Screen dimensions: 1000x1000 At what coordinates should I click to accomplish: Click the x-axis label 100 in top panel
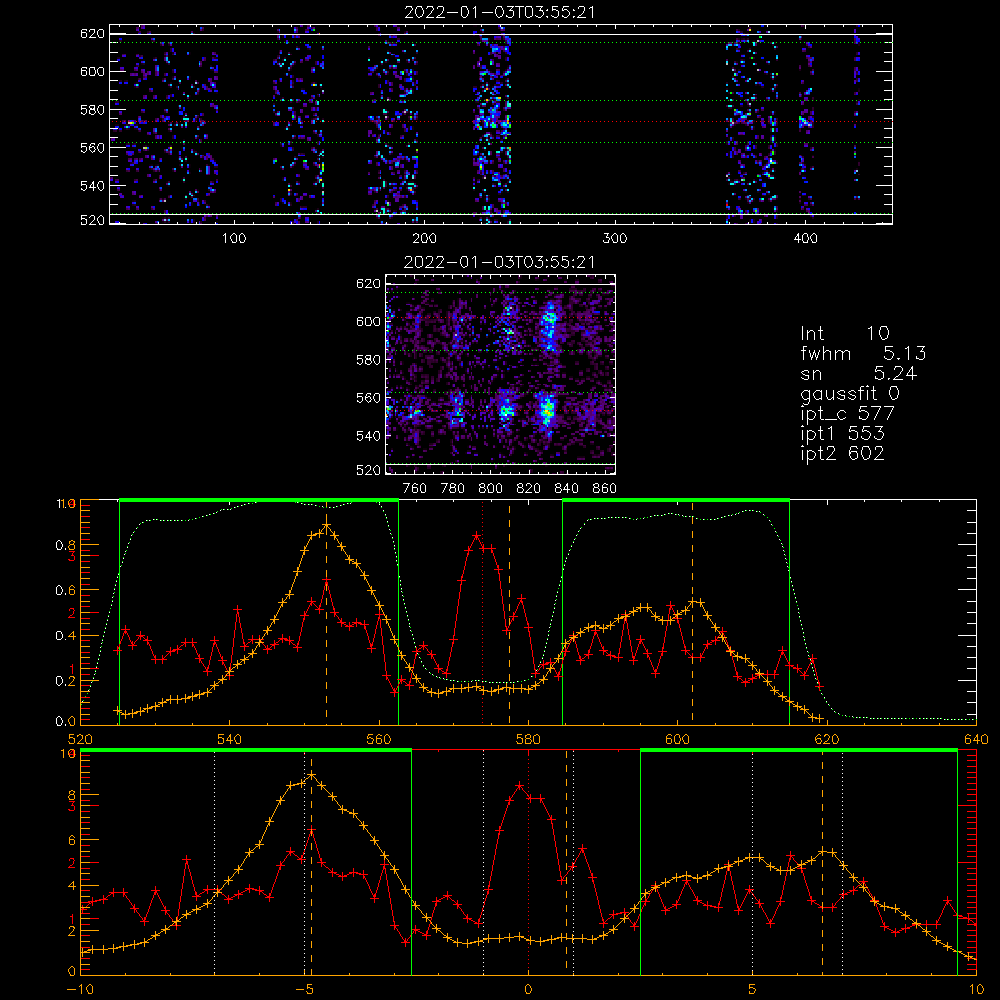[233, 239]
